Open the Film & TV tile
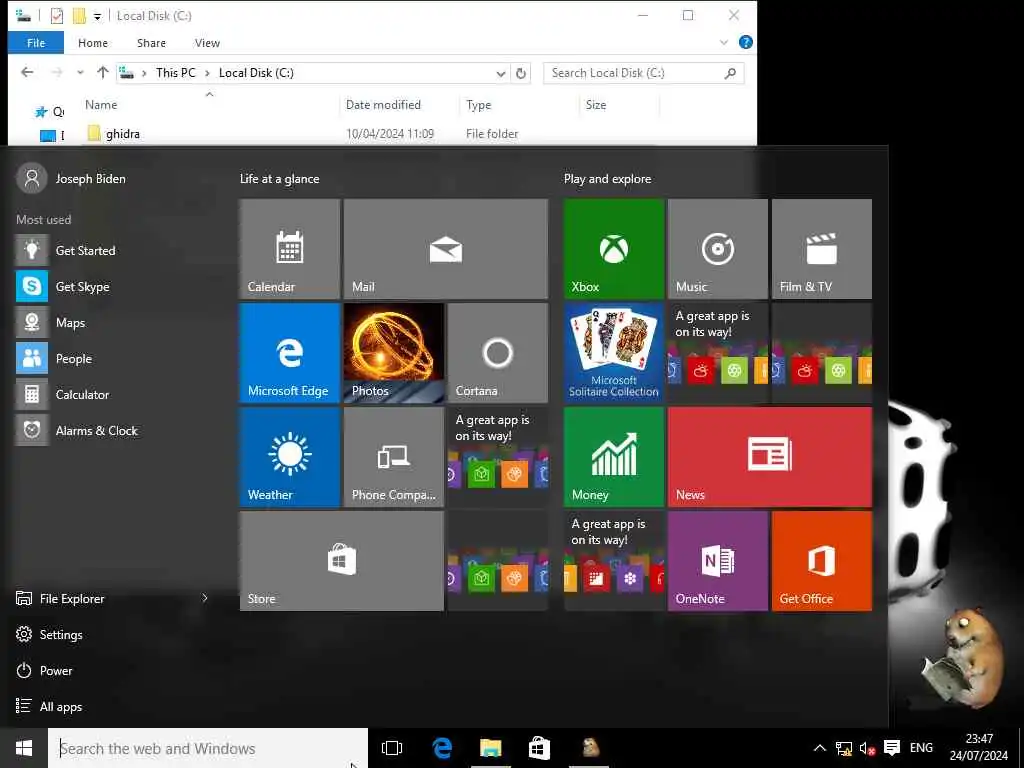This screenshot has width=1024, height=768. (822, 249)
